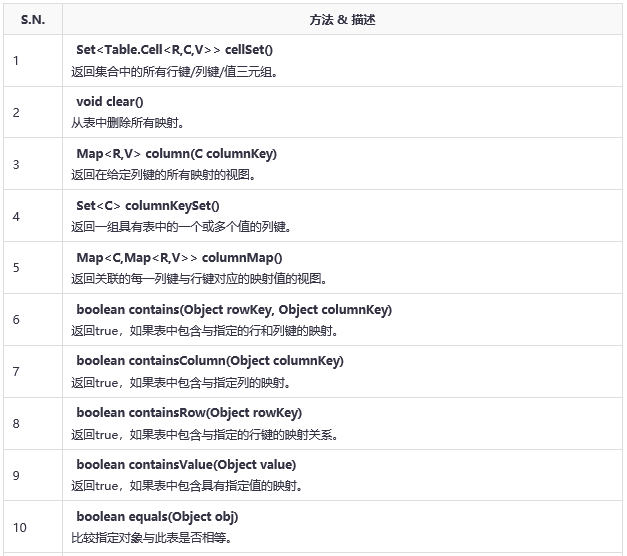Click the description 返回在给定列键的所有映射的视图。

pos(164,175)
